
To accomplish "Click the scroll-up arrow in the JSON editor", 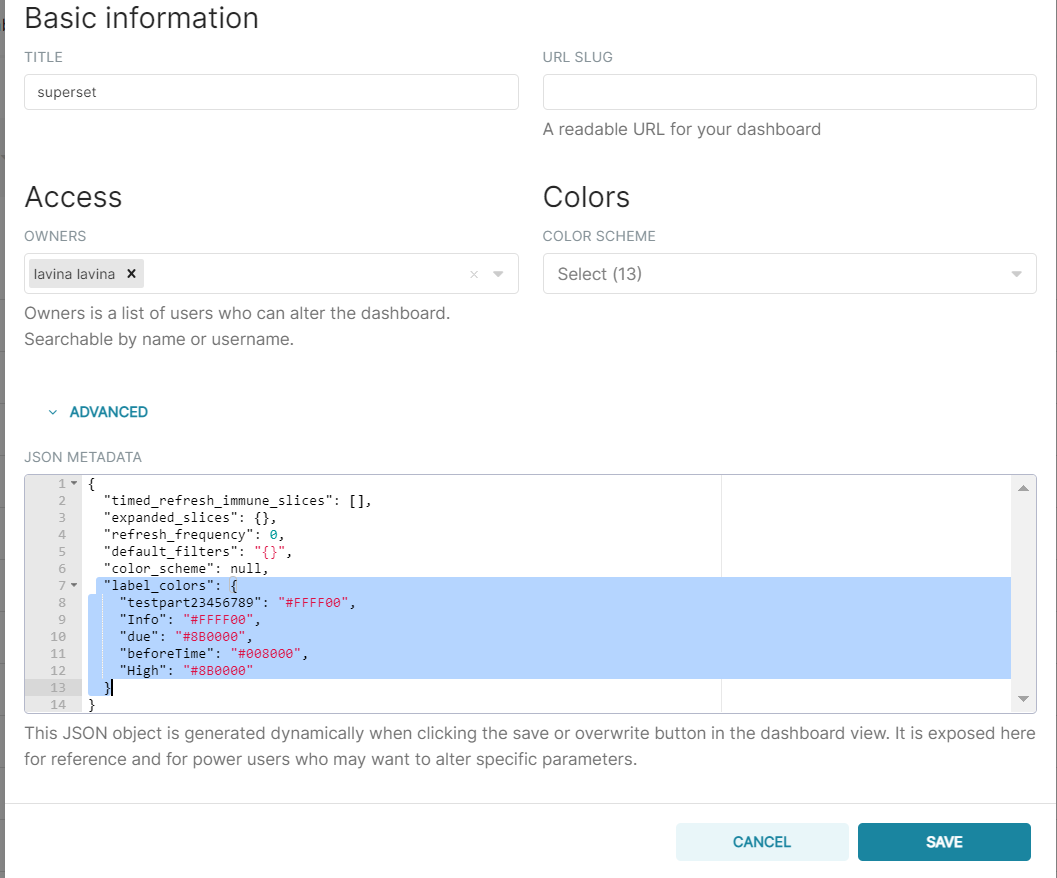I will tap(1022, 487).
